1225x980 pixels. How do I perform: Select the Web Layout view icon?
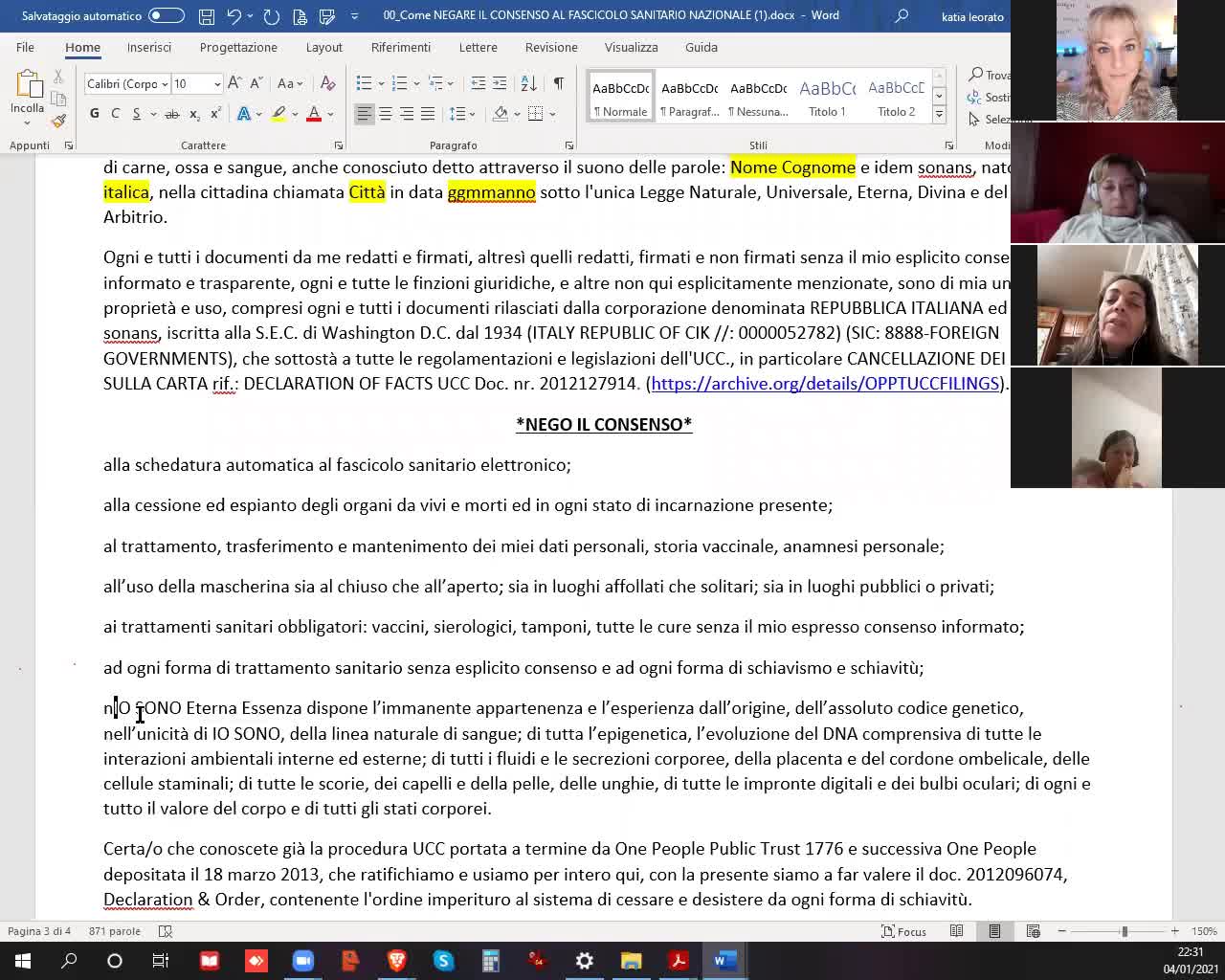[1033, 931]
